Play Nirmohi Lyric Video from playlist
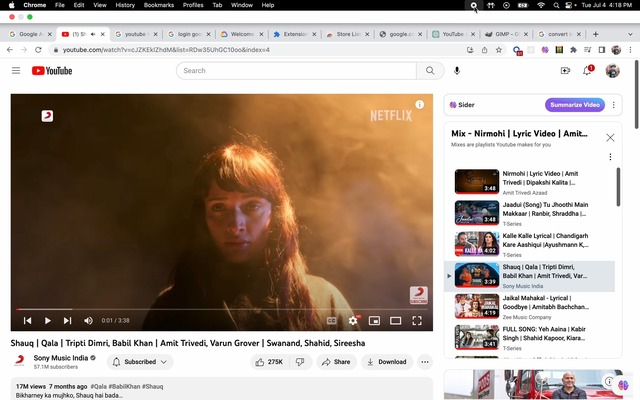The width and height of the screenshot is (640, 400). pyautogui.click(x=529, y=182)
